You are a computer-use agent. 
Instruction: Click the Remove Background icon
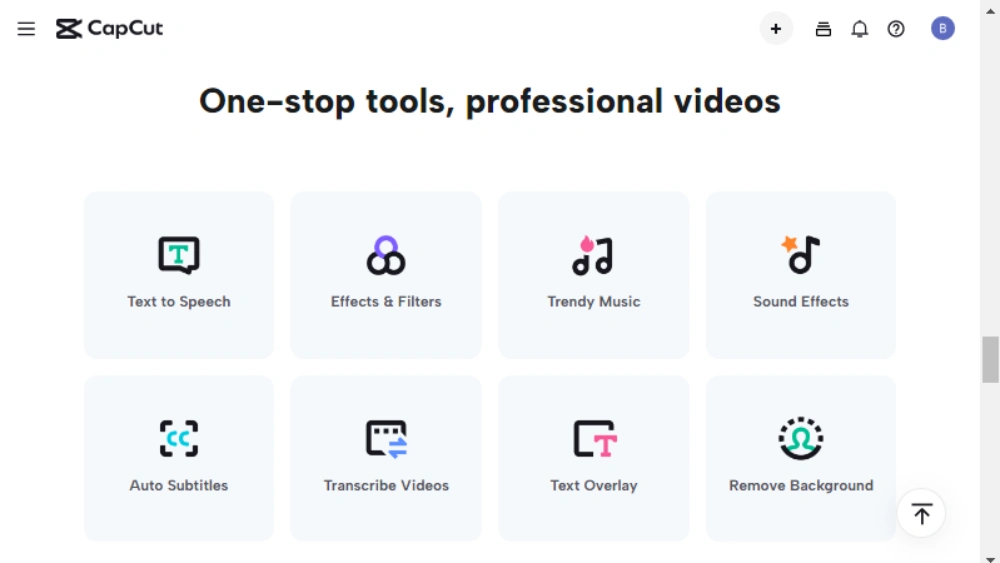pos(801,438)
